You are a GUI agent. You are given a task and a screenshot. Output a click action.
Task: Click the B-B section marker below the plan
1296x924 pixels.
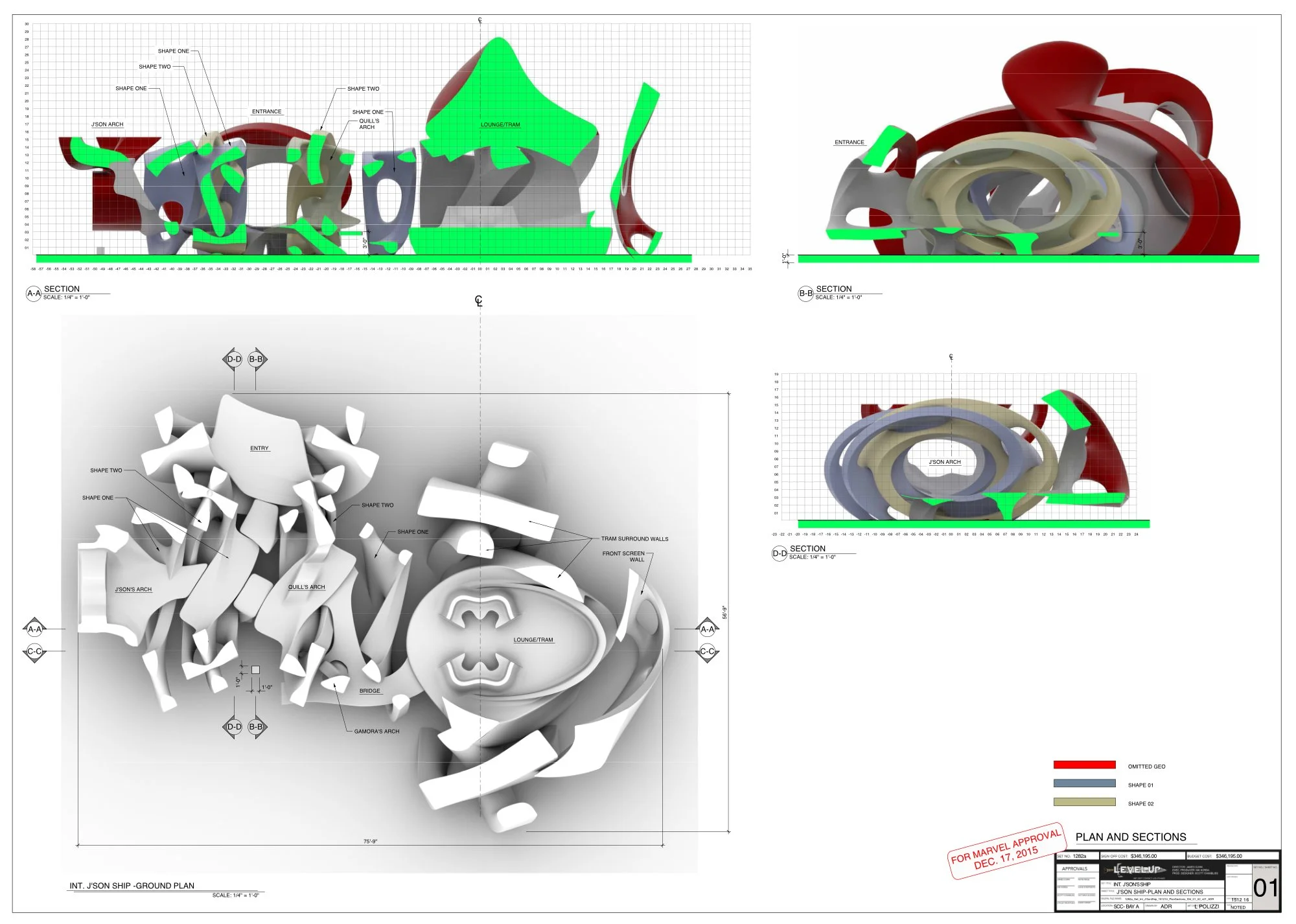pyautogui.click(x=257, y=727)
